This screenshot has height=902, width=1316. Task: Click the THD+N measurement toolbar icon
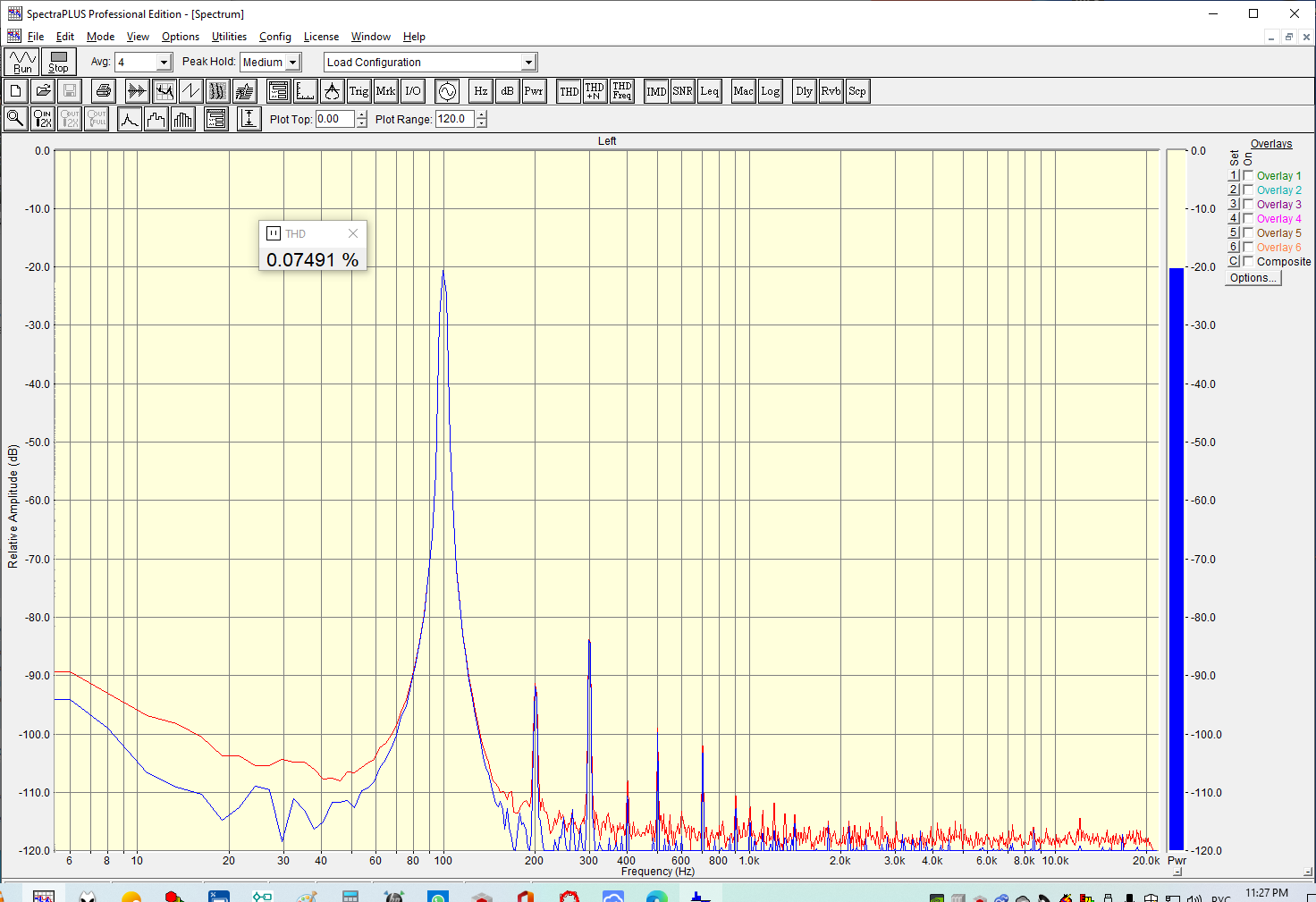click(595, 91)
